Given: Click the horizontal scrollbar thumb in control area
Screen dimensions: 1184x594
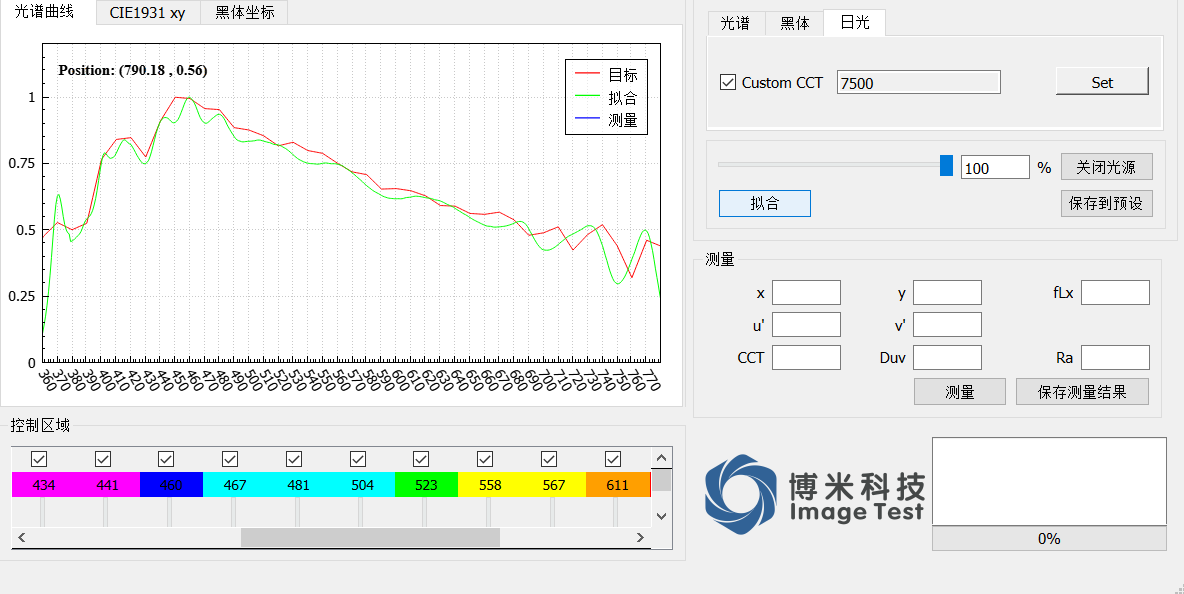Looking at the screenshot, I should click(x=370, y=537).
